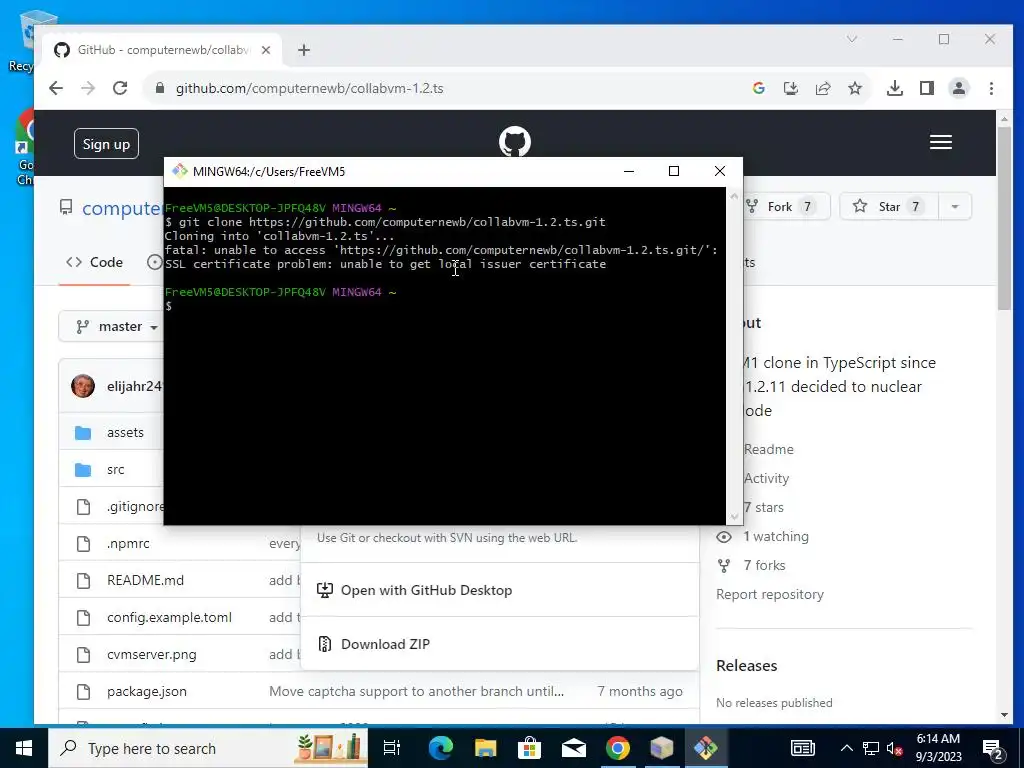Click the Activity link

[x=767, y=479]
